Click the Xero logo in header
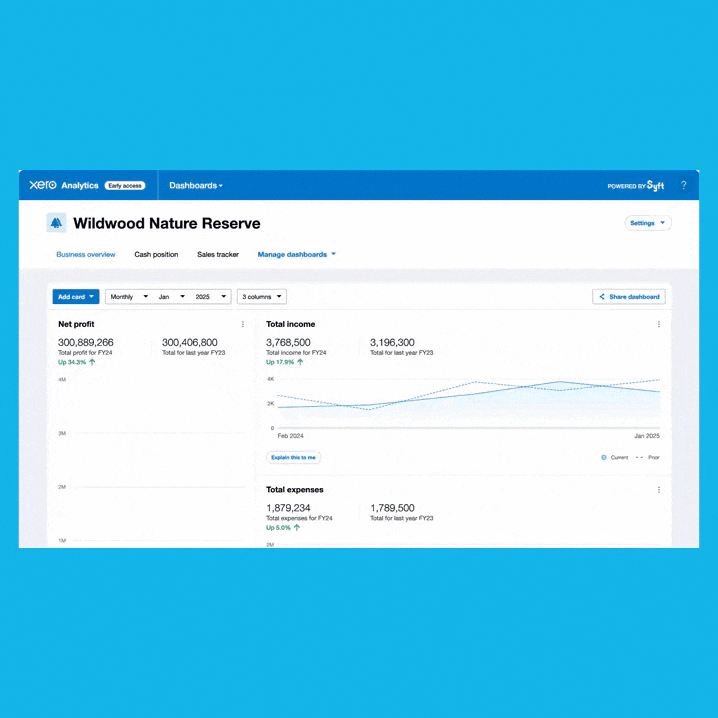The width and height of the screenshot is (718, 718). pos(43,185)
